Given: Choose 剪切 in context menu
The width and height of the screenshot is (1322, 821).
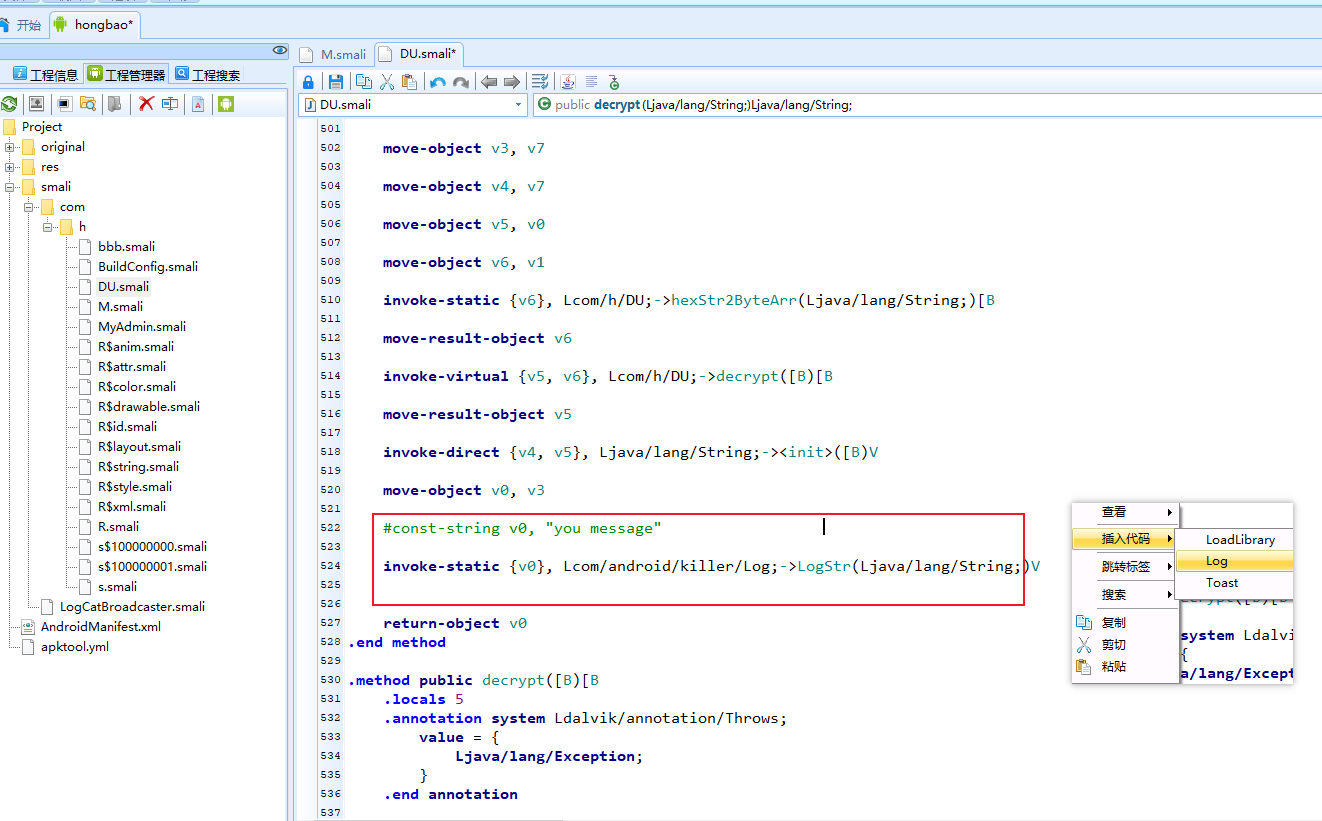Looking at the screenshot, I should click(x=1126, y=645).
